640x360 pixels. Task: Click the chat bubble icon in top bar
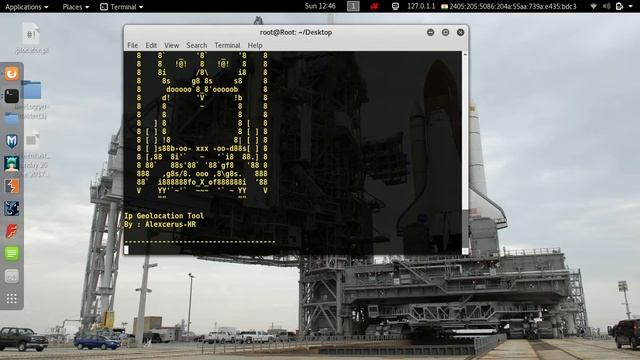[395, 6]
